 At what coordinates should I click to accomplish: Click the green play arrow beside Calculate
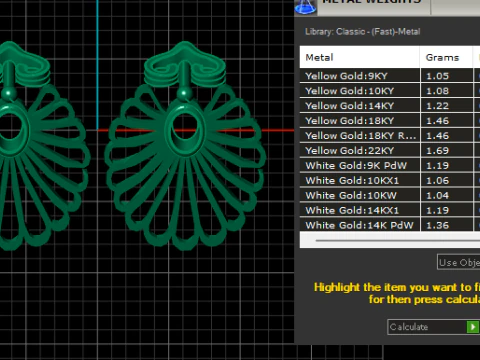473,327
